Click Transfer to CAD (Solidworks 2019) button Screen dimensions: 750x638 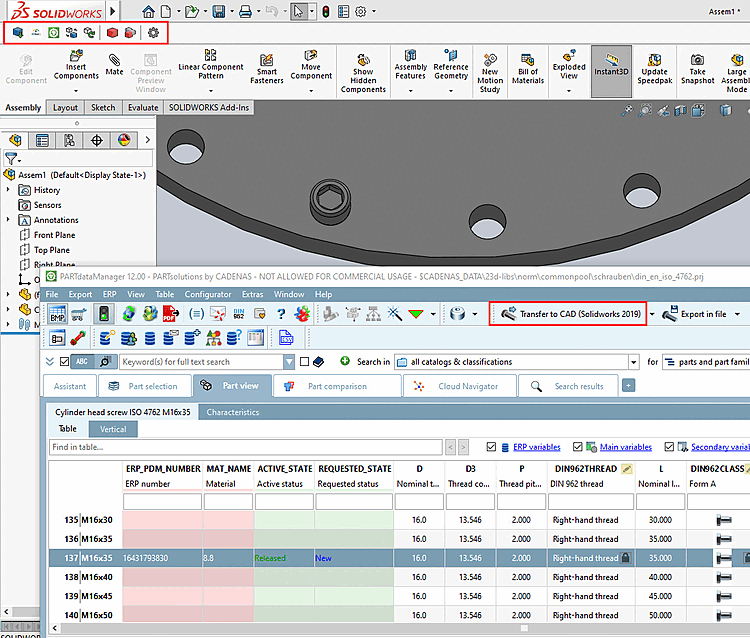[x=568, y=314]
